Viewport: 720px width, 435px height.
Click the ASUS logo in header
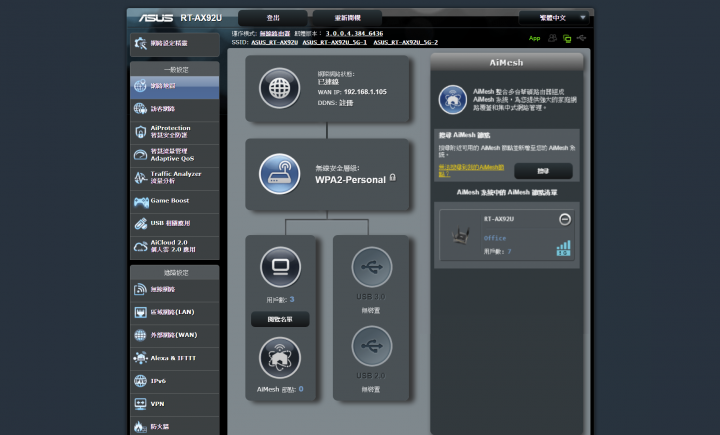pyautogui.click(x=156, y=18)
